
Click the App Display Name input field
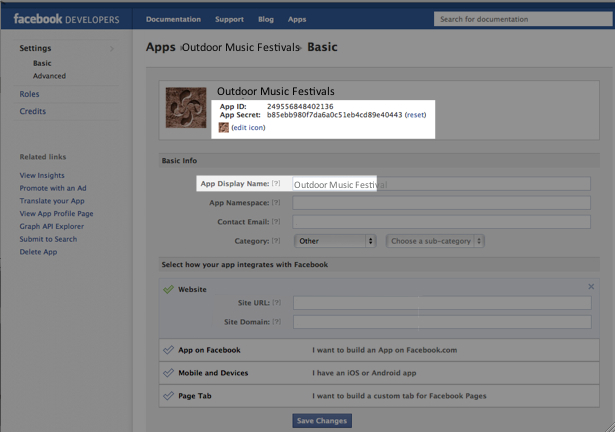[x=442, y=184]
